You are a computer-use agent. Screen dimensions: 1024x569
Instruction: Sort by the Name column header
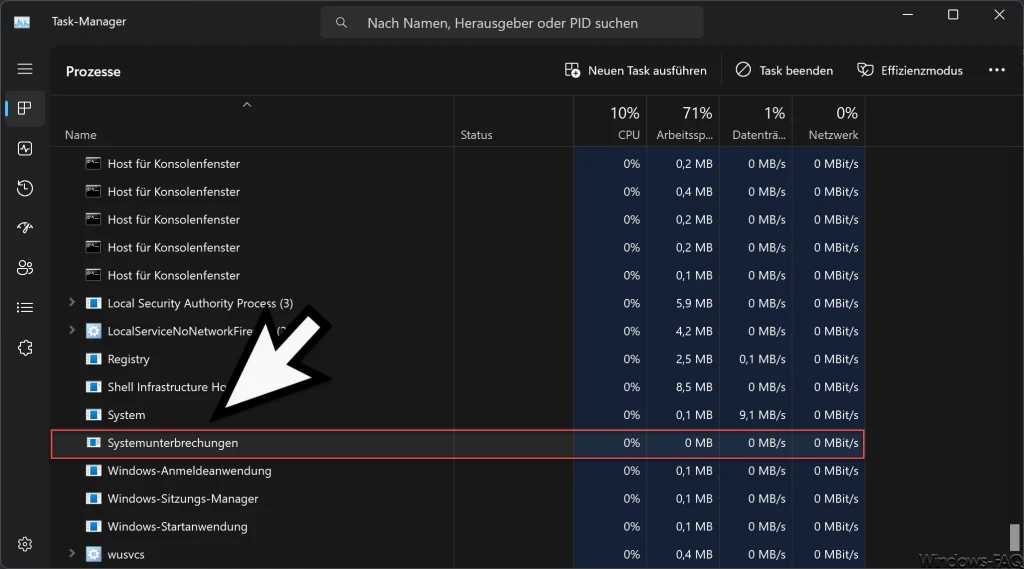coord(81,135)
